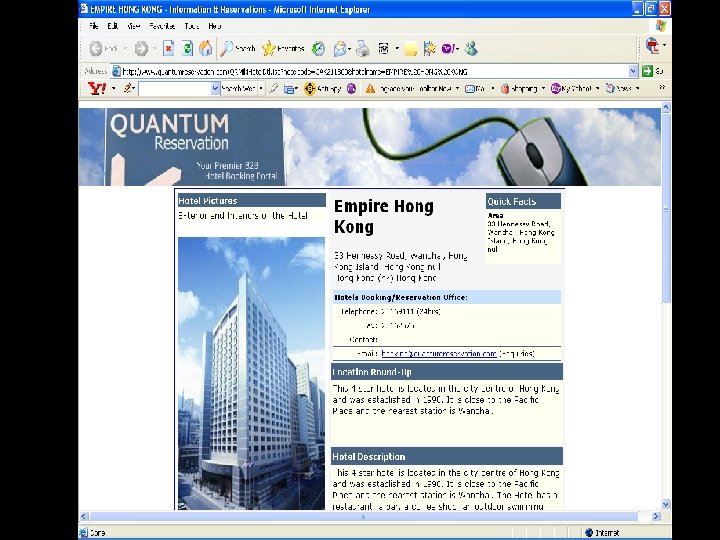Open the Favorites menu
Image resolution: width=720 pixels, height=540 pixels.
(162, 26)
